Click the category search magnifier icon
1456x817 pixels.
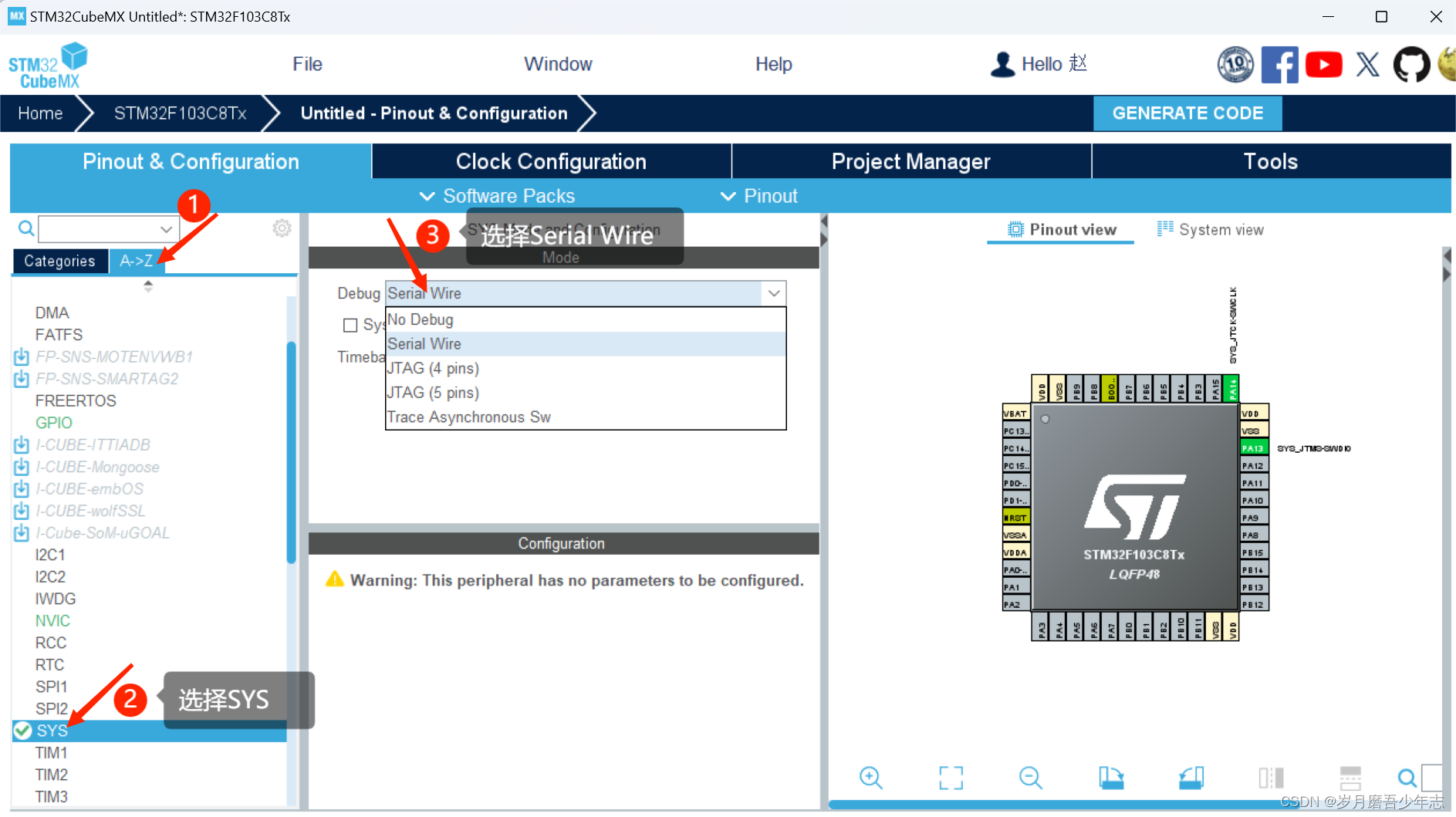25,228
